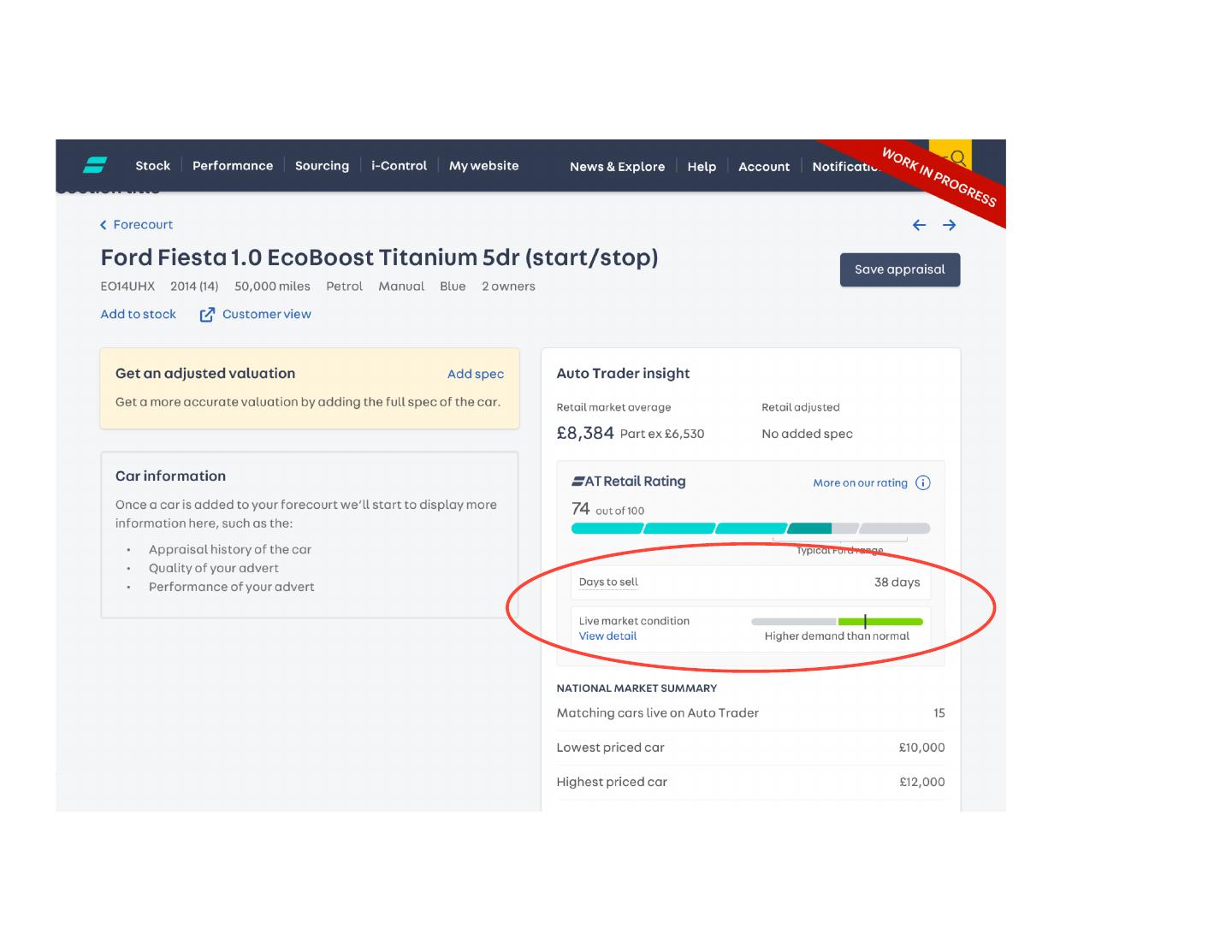Open the My website menu
Image resolution: width=1232 pixels, height=952 pixels.
[x=483, y=166]
